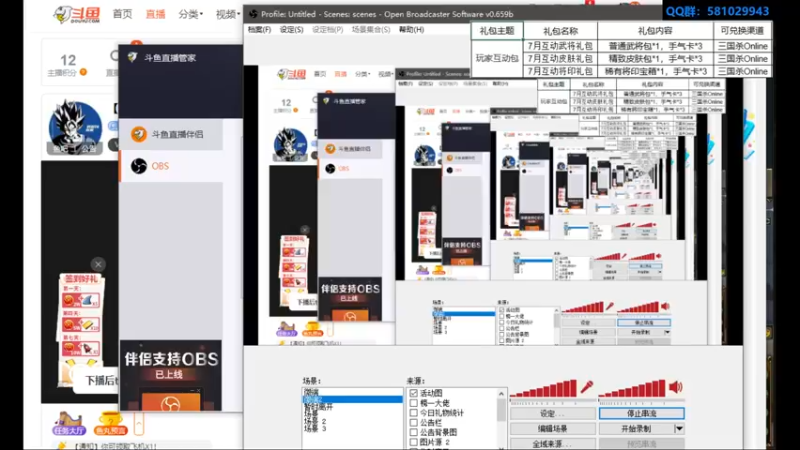Viewport: 800px width, 450px height.
Task: Select 斗鱼直播伴侣 in the 直播管家 list
Action: 171,134
